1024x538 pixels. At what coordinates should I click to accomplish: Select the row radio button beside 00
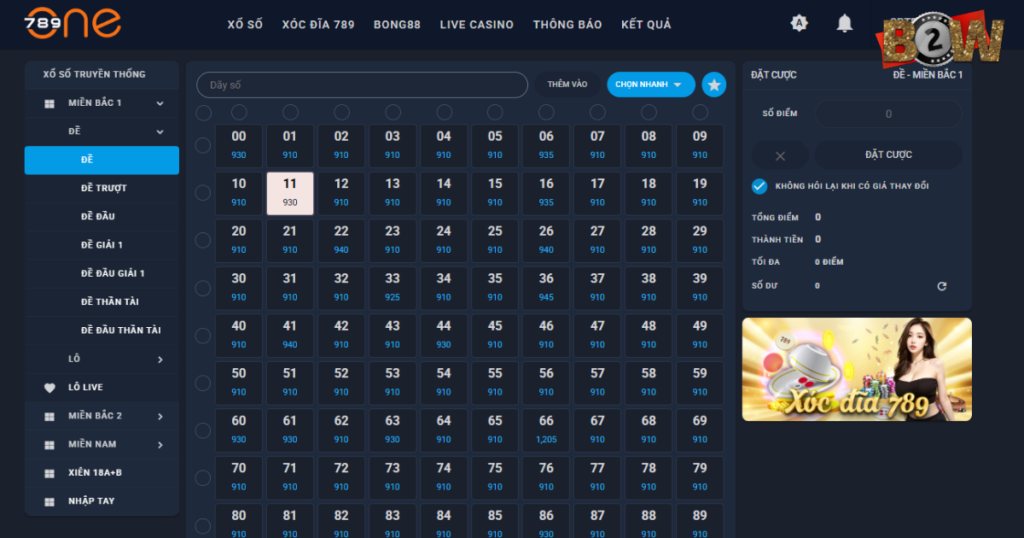[203, 145]
